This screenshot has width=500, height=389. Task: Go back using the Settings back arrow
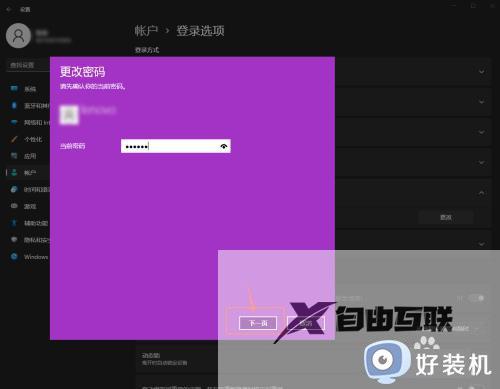tap(9, 9)
